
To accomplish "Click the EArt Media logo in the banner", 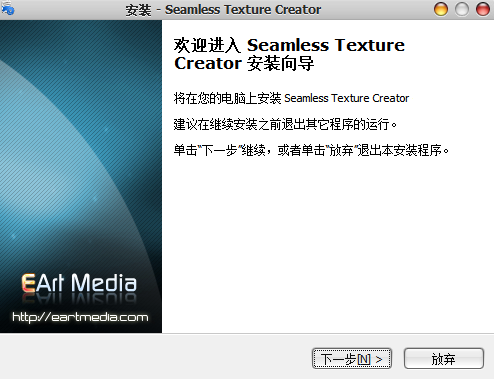I will 79,283.
